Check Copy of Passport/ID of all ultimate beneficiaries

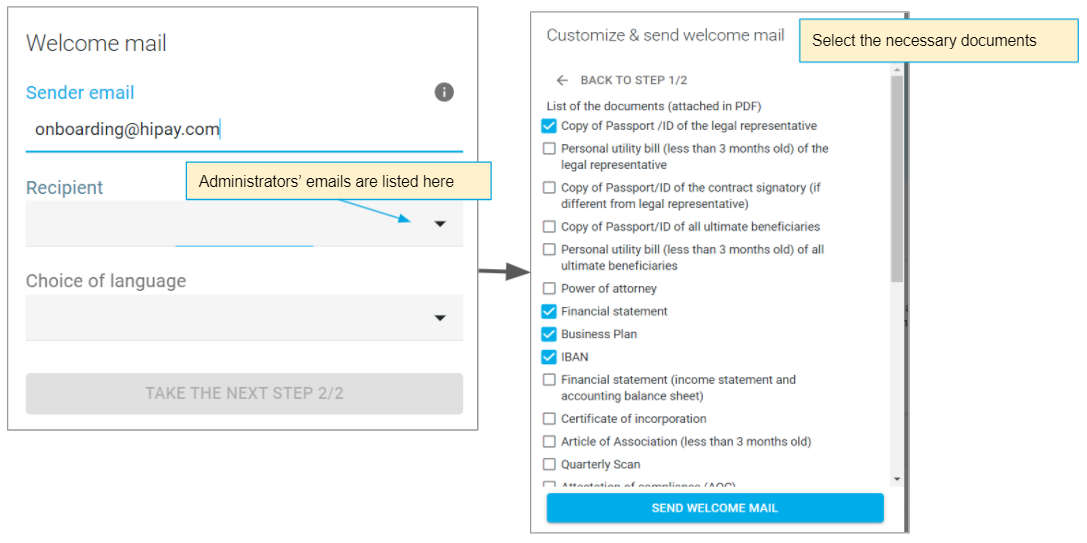coord(549,227)
